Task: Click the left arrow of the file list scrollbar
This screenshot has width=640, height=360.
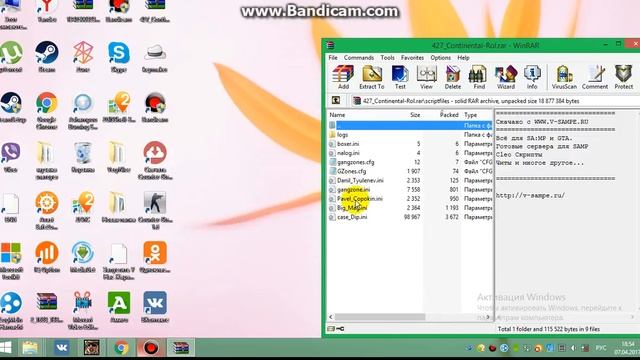Action: tap(331, 317)
